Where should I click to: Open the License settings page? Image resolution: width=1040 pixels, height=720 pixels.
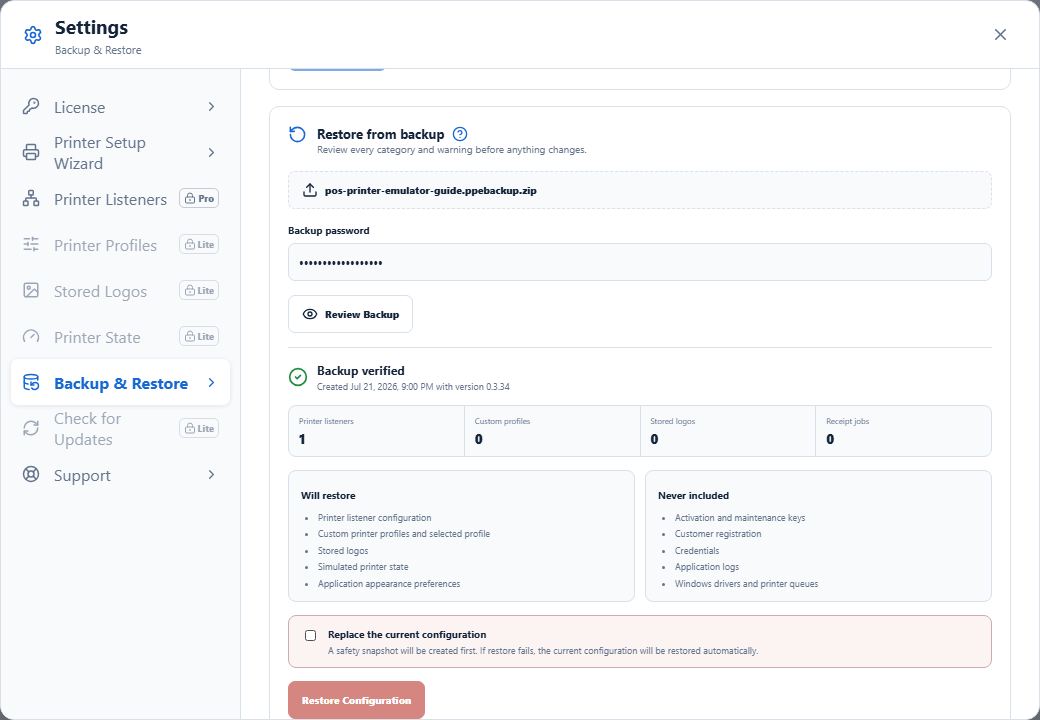point(120,107)
